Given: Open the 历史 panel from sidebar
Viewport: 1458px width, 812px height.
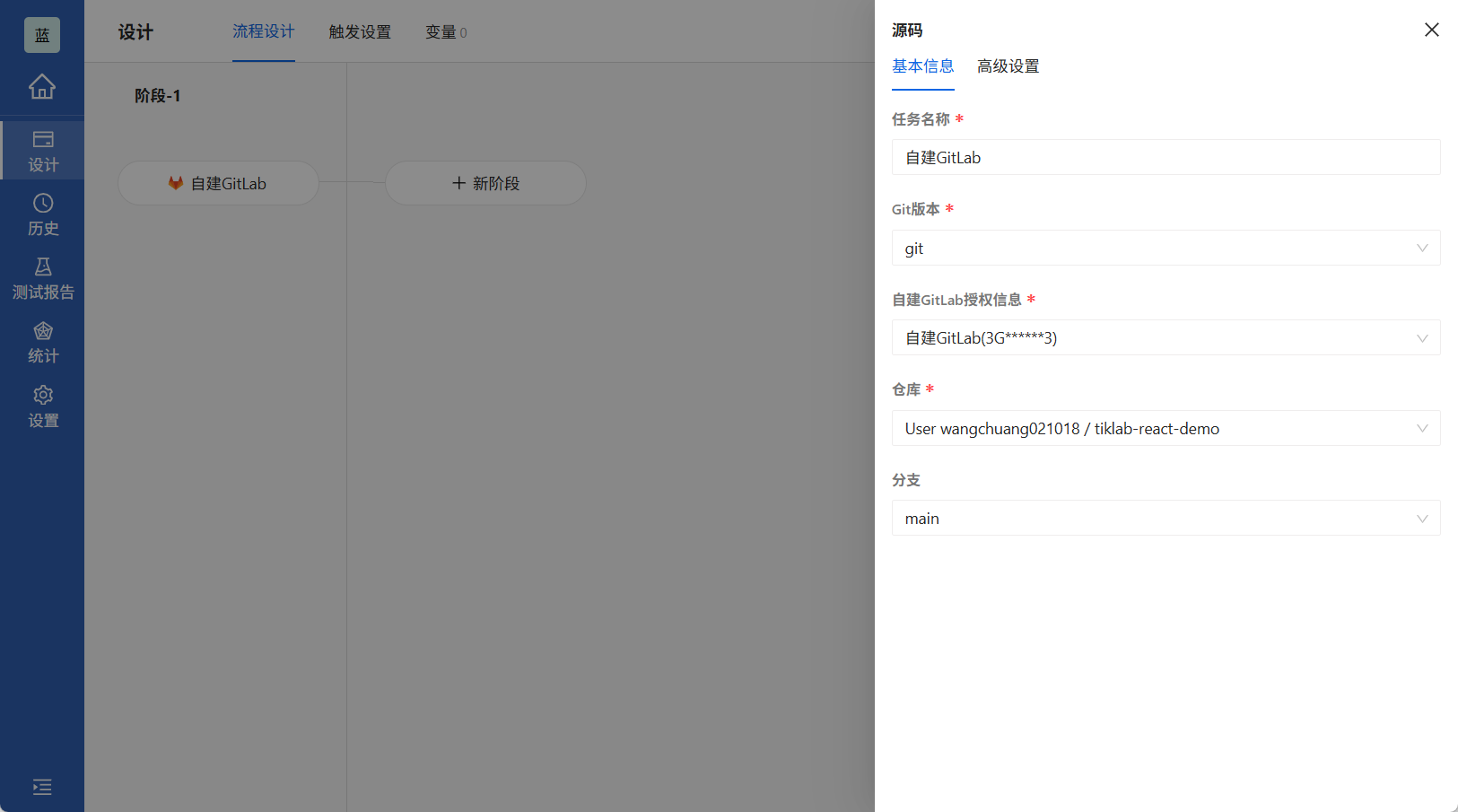Looking at the screenshot, I should (42, 214).
